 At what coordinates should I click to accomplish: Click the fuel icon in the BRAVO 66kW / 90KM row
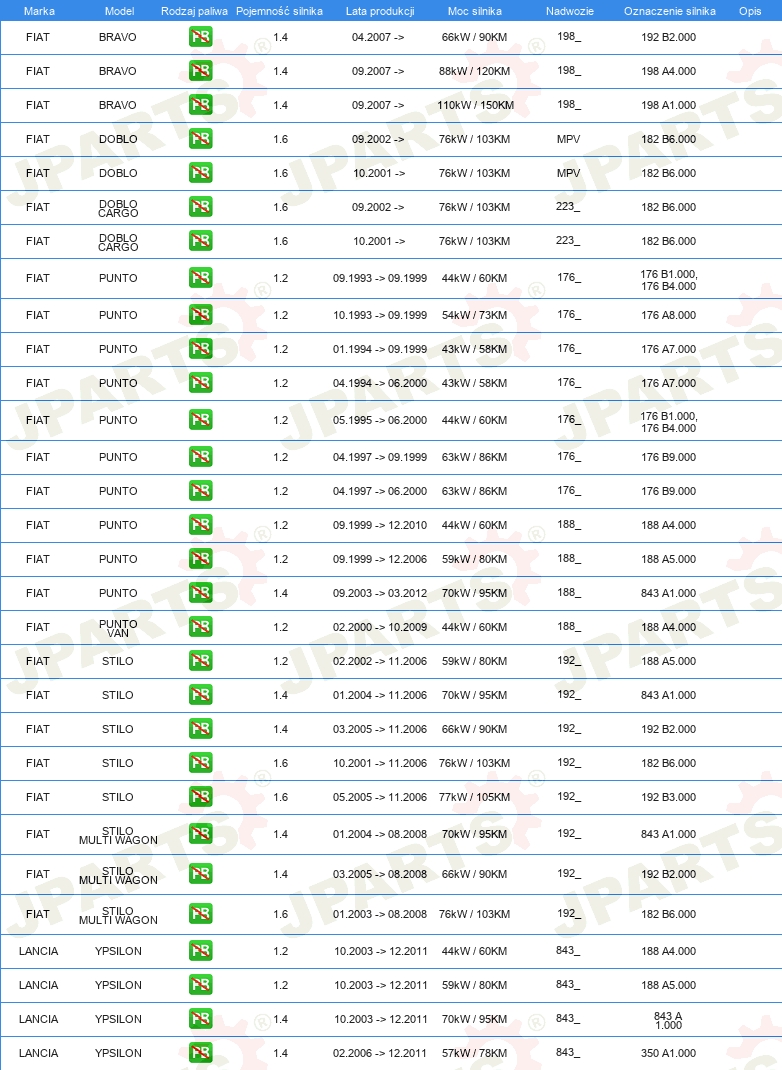coord(201,37)
